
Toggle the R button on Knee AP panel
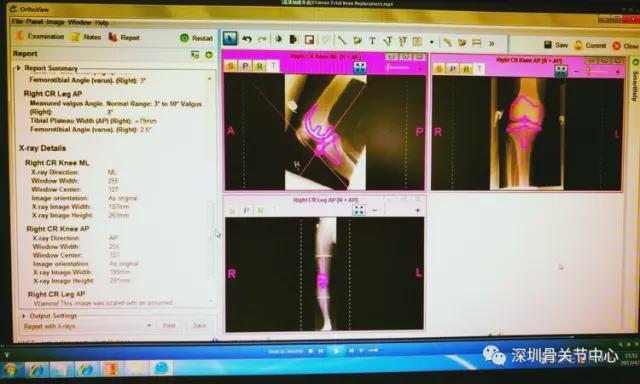(466, 69)
